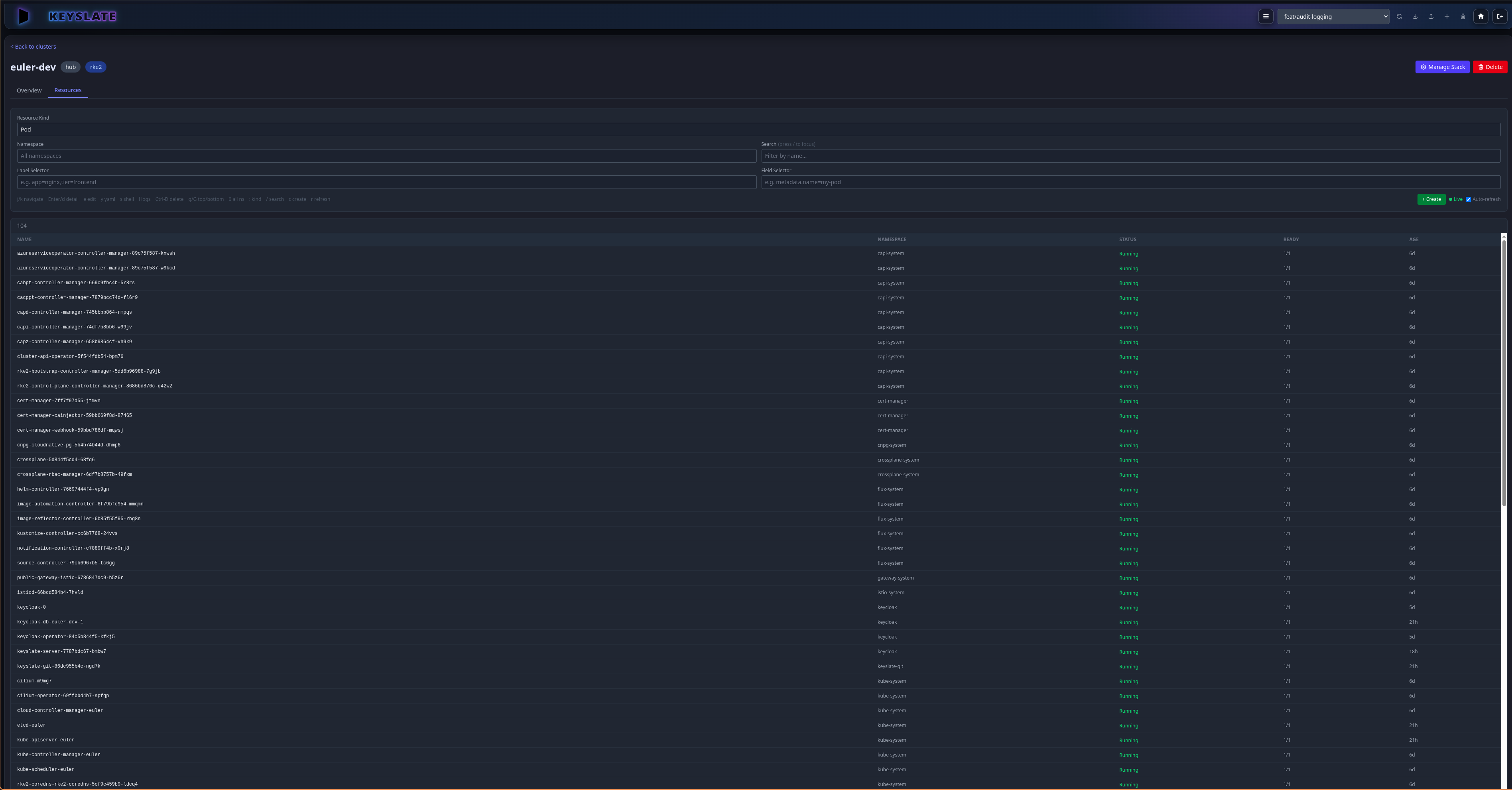Viewport: 1512px width, 790px height.
Task: Click the Live status indicator
Action: click(x=1455, y=200)
